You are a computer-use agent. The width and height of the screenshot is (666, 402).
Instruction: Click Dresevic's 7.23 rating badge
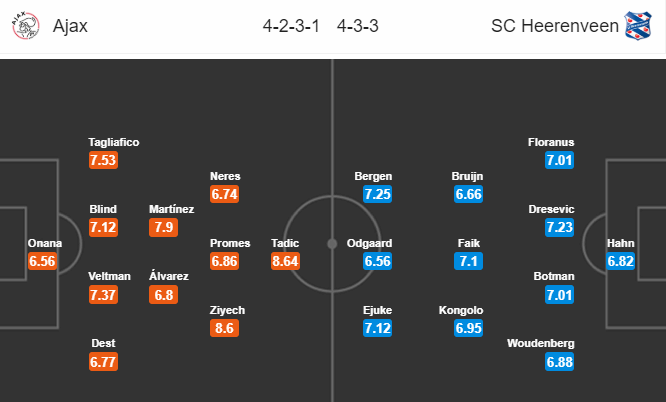pyautogui.click(x=559, y=227)
